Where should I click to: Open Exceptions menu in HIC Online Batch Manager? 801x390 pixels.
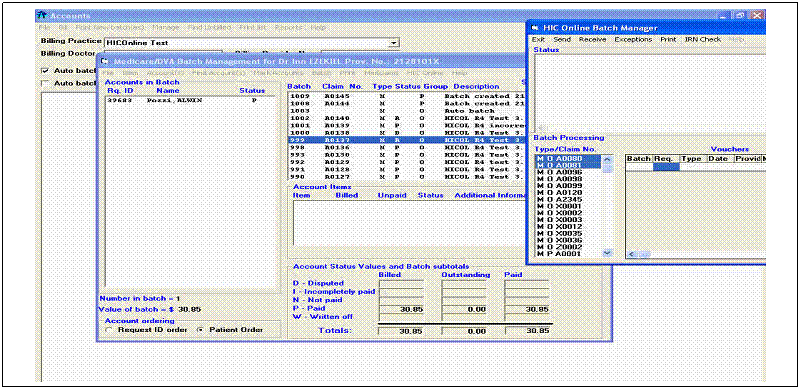(x=633, y=39)
